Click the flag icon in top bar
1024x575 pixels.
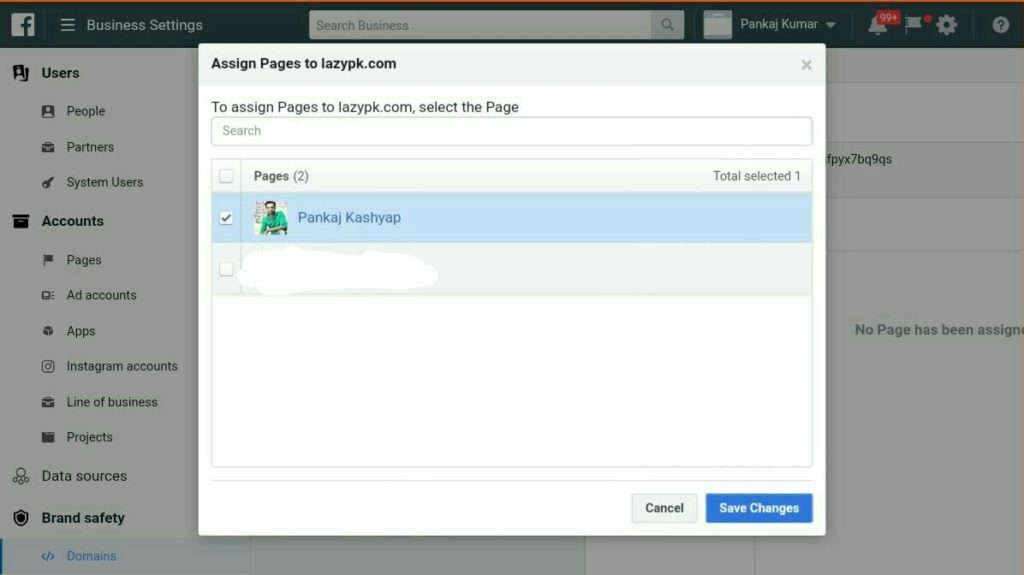click(914, 25)
